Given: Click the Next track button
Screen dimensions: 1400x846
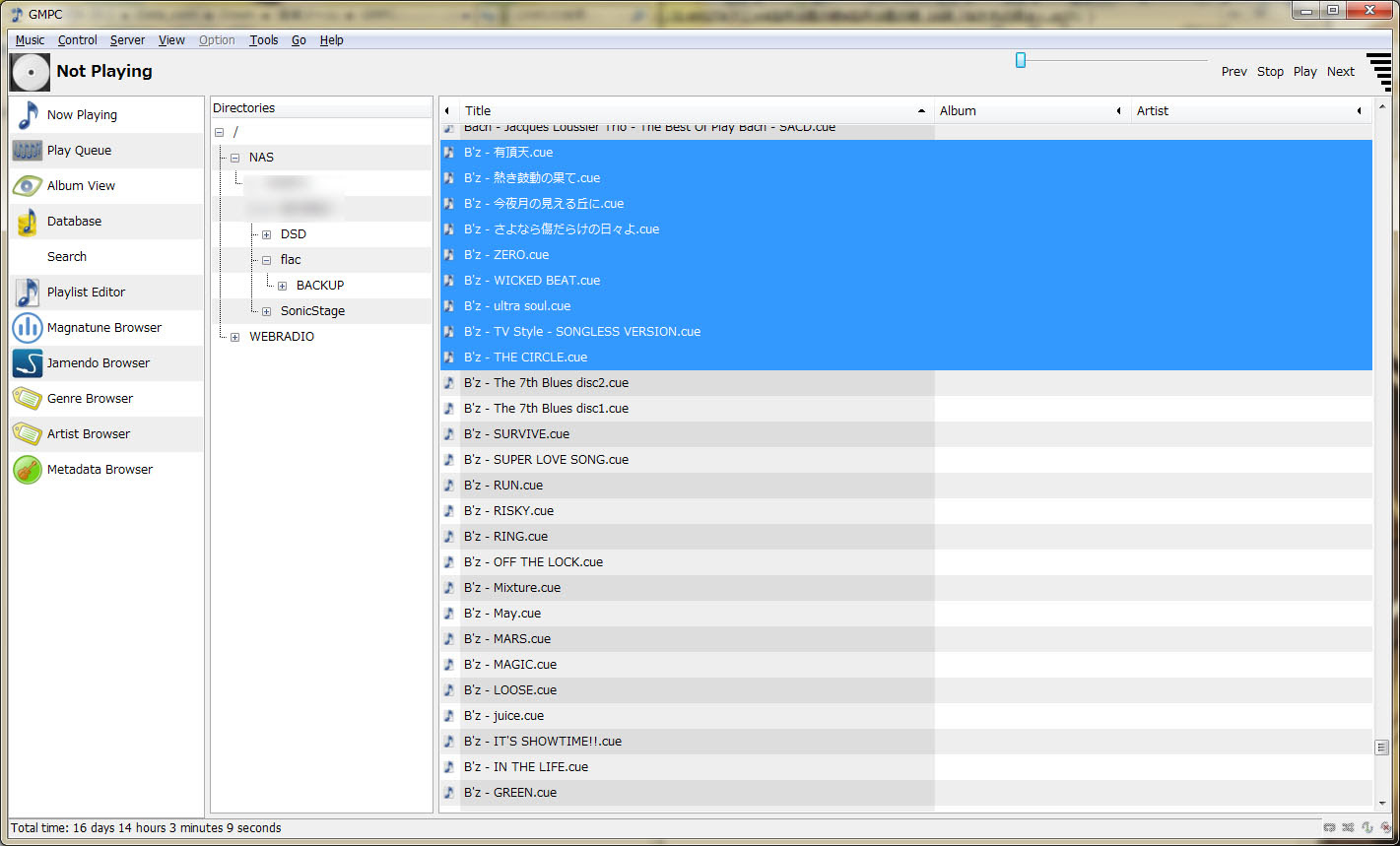Looking at the screenshot, I should tap(1340, 72).
